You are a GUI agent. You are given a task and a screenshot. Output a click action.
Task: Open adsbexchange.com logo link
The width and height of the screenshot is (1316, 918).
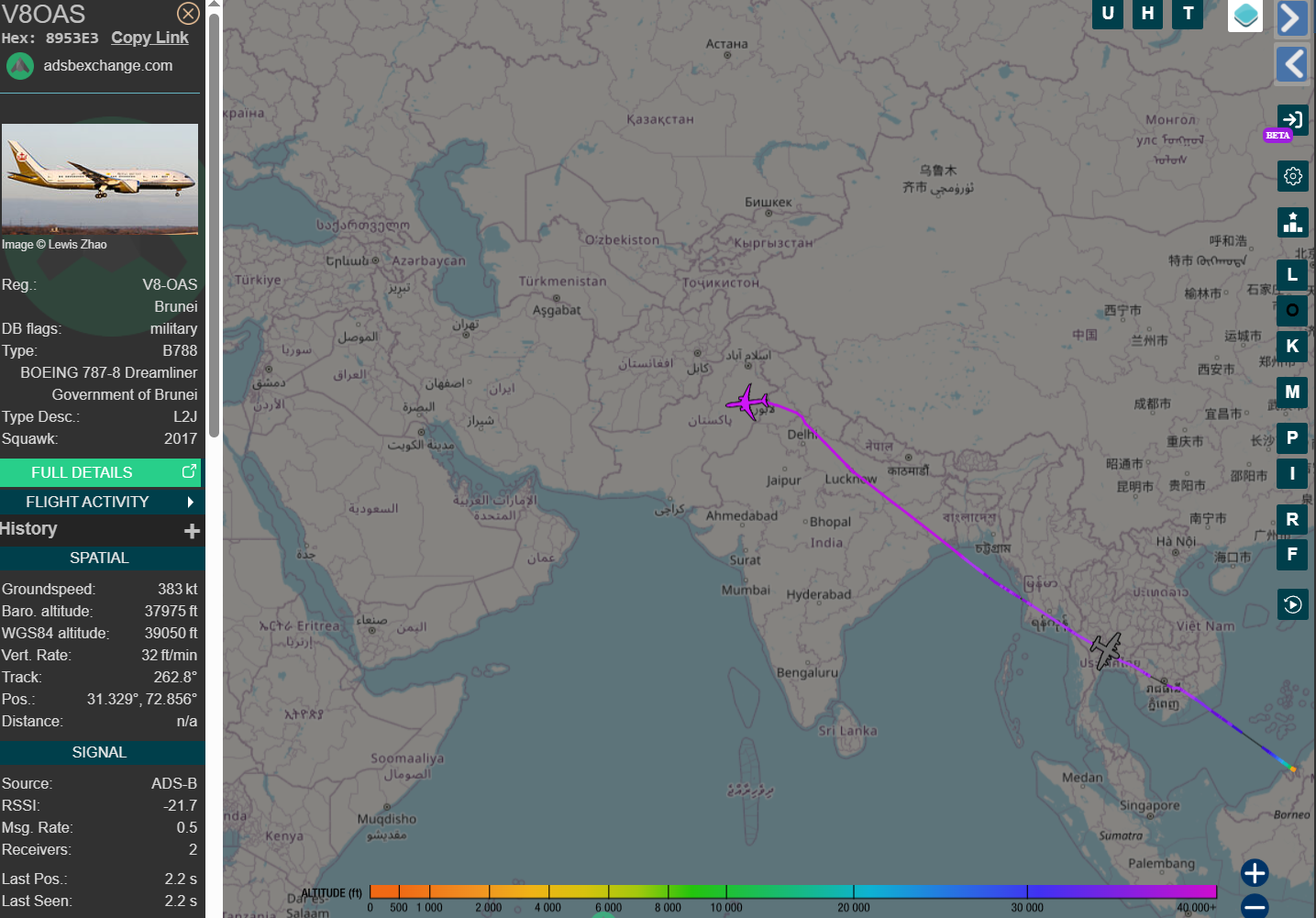pos(20,66)
